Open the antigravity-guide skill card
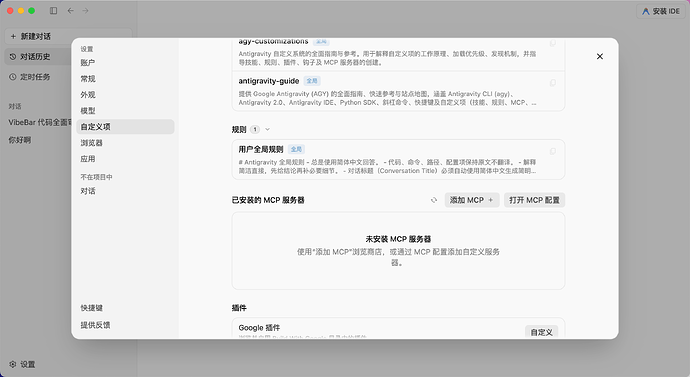 point(398,91)
